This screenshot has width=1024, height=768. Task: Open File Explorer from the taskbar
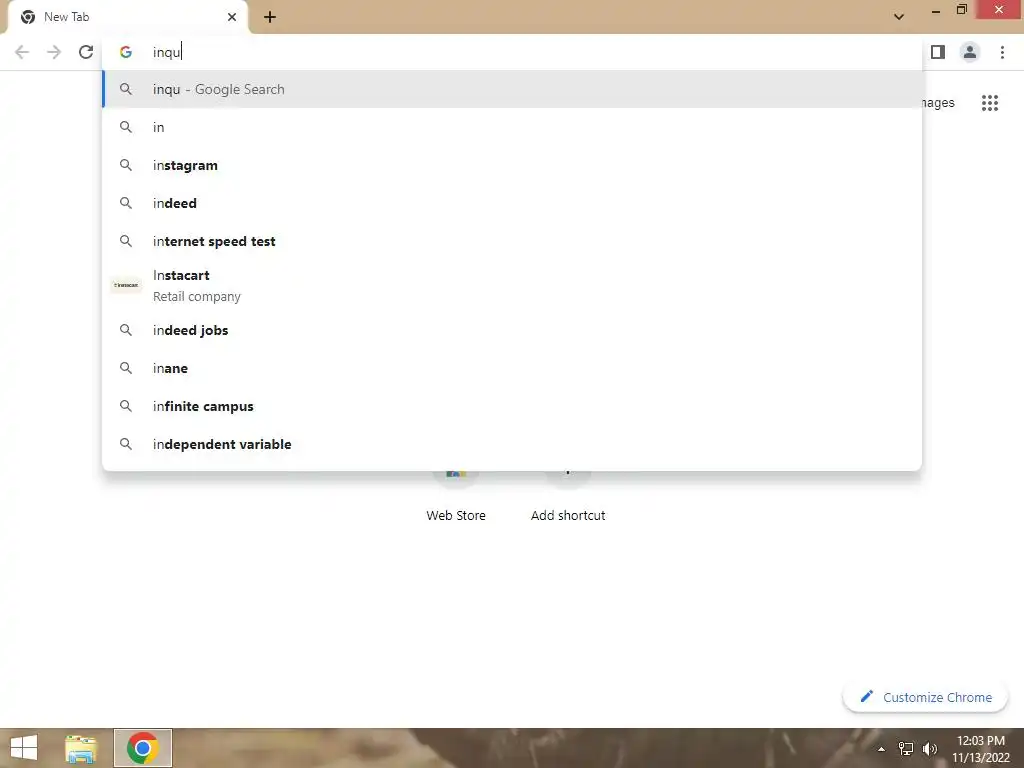(81, 748)
